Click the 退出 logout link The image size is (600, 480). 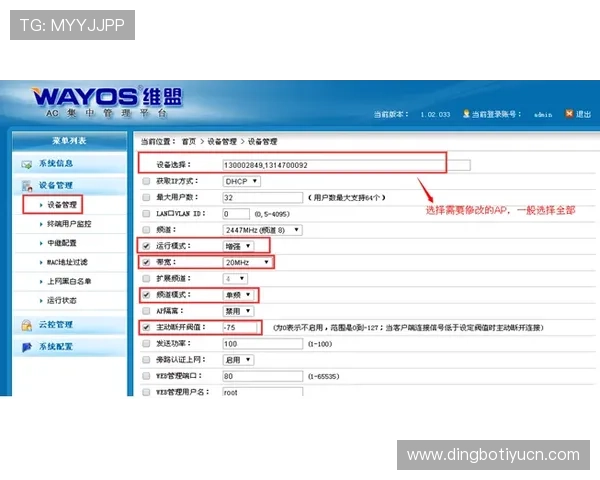[x=584, y=114]
